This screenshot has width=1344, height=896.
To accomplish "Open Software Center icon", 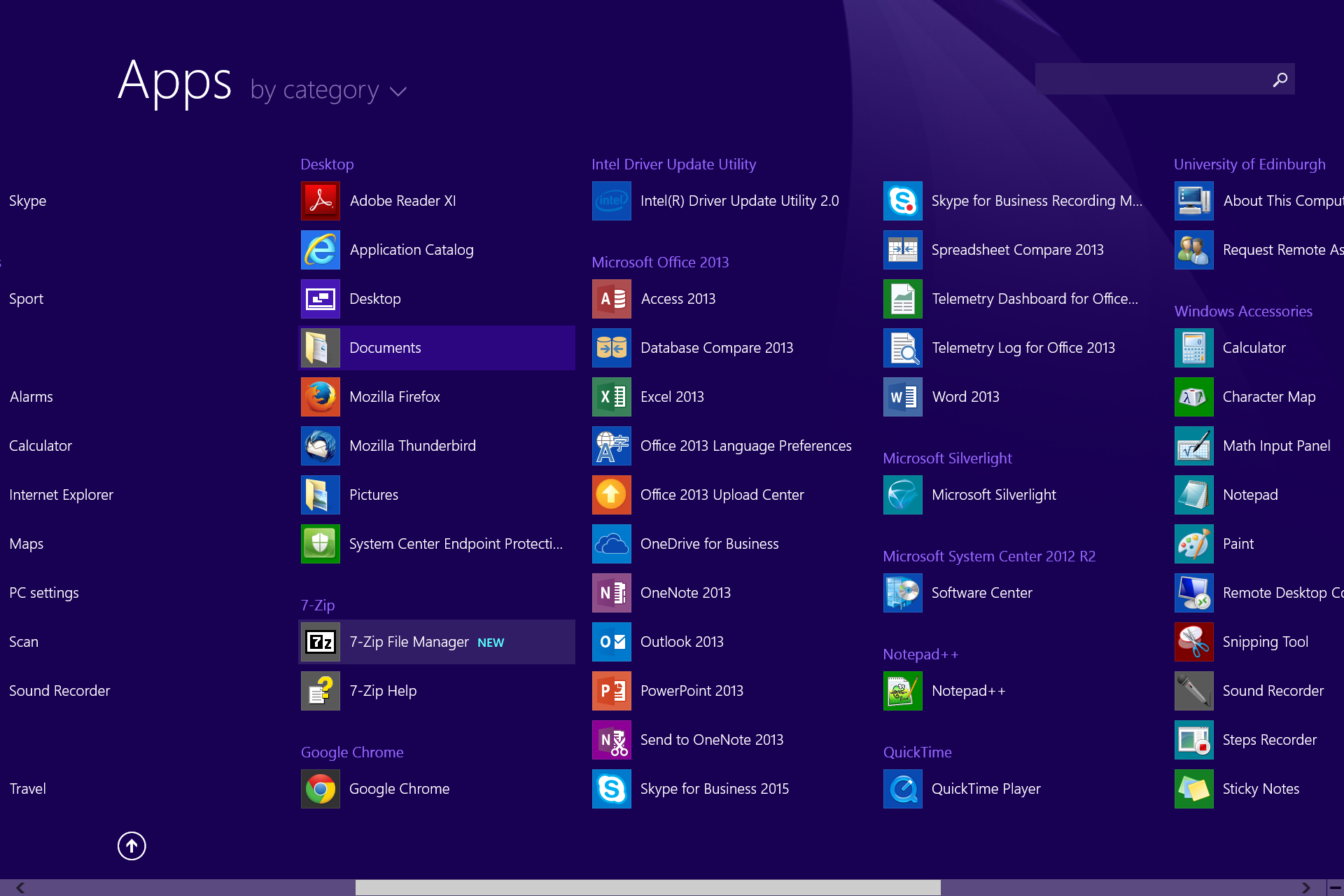I will coord(902,593).
